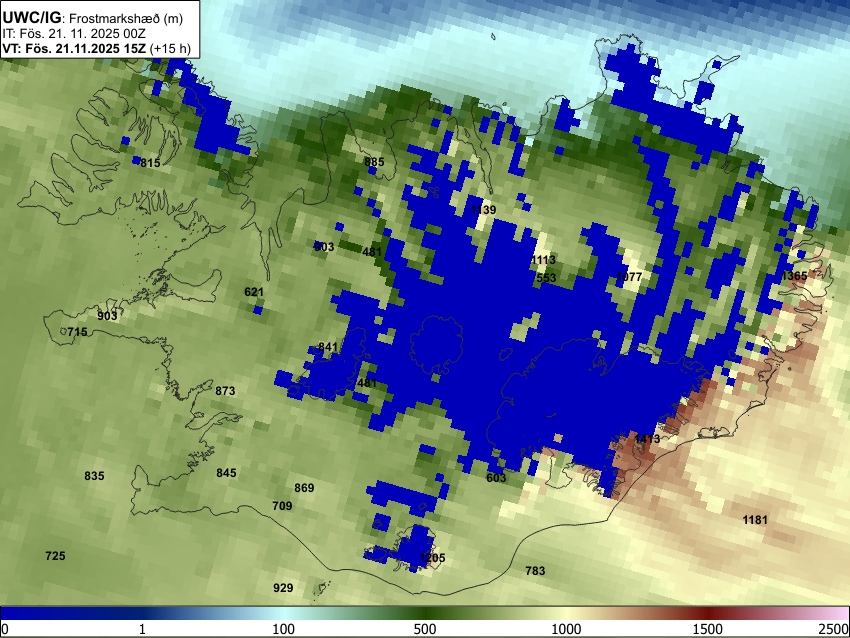850x638 pixels.
Task: Click the 500 tick on the color scale
Action: pyautogui.click(x=425, y=629)
